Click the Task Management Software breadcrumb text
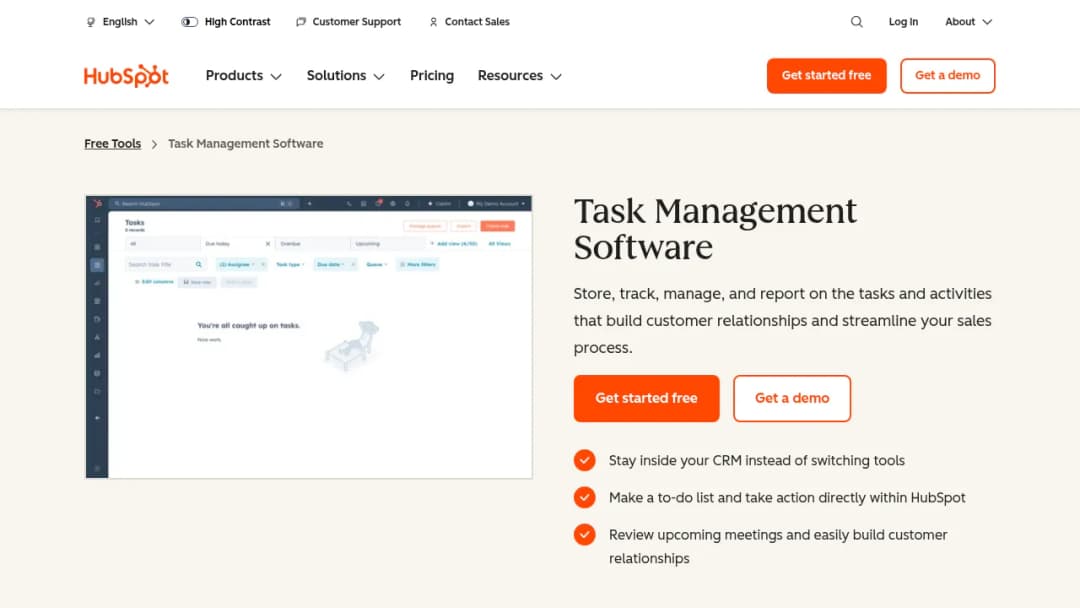This screenshot has height=608, width=1080. [246, 143]
